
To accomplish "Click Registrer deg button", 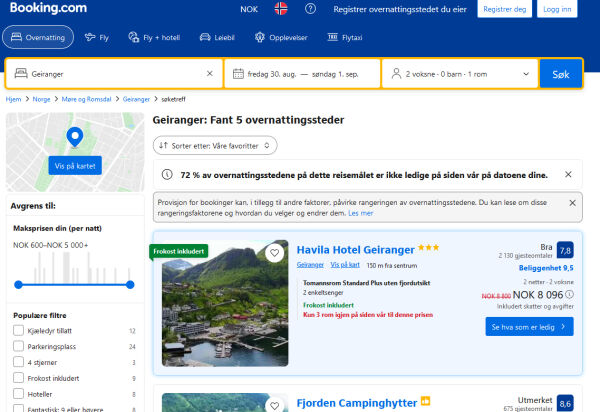I will tap(505, 9).
